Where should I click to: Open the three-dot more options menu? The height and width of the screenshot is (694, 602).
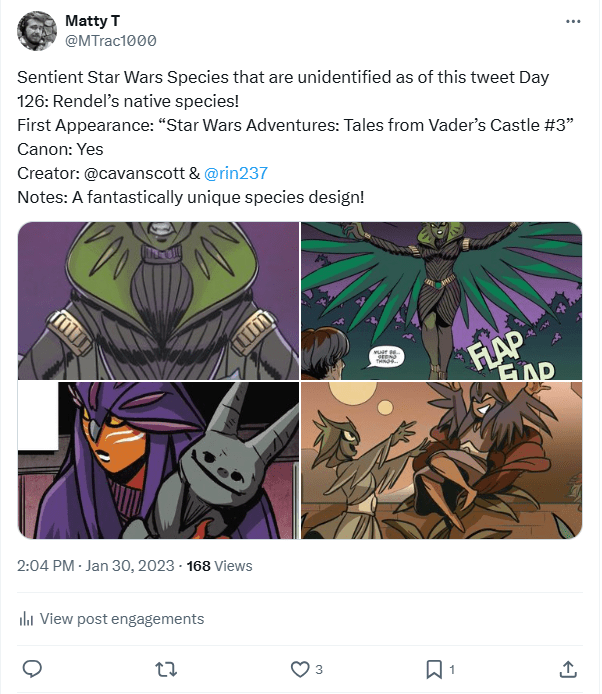(x=572, y=21)
